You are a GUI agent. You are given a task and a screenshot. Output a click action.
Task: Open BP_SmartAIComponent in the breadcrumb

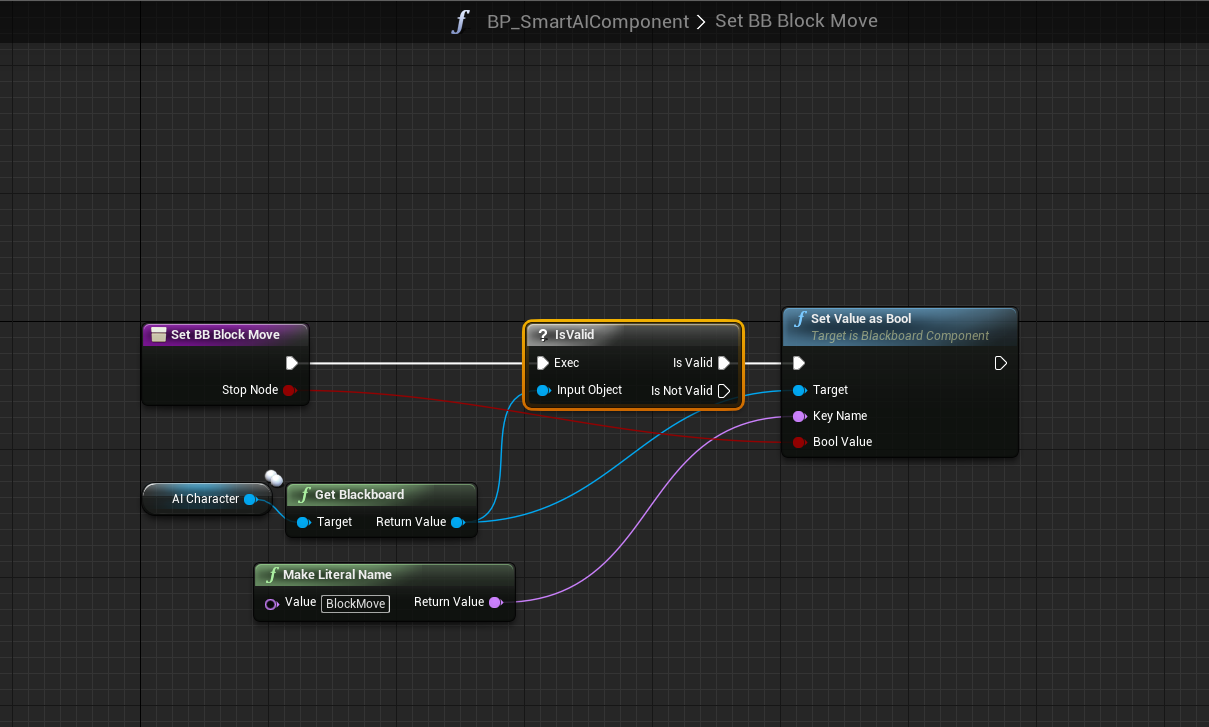pyautogui.click(x=587, y=22)
